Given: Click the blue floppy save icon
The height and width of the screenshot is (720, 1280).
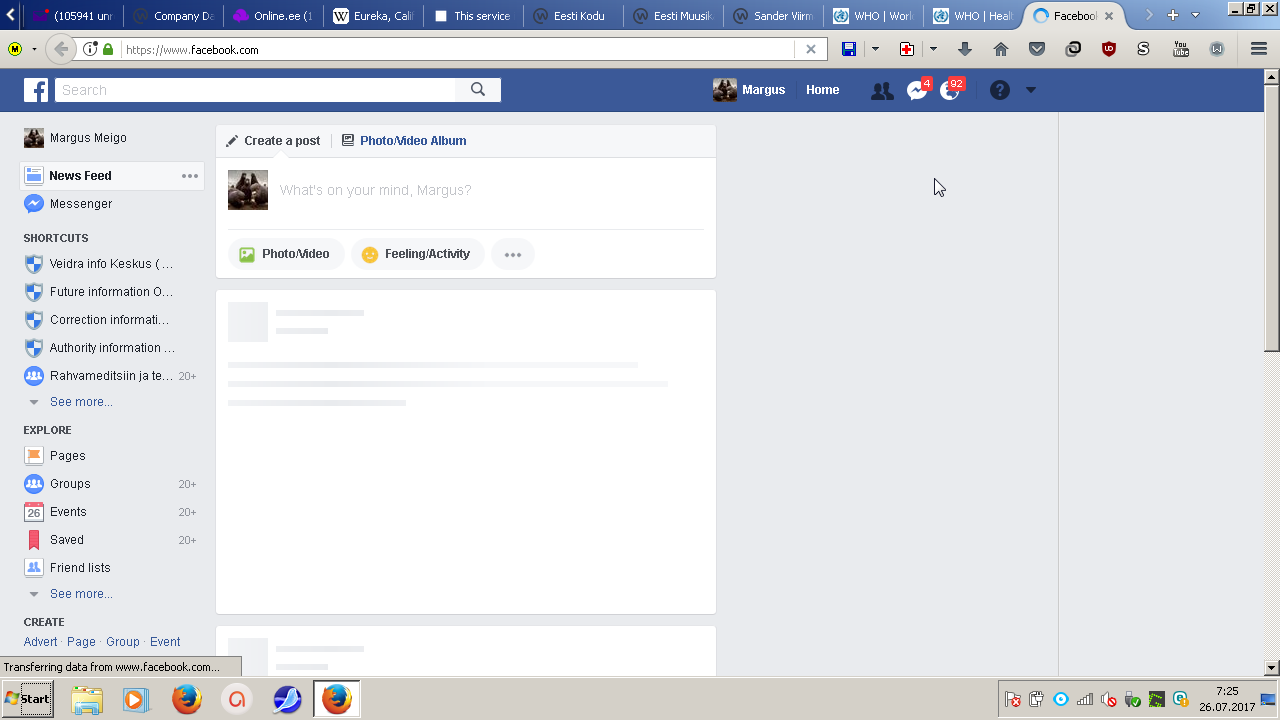Looking at the screenshot, I should (x=849, y=49).
